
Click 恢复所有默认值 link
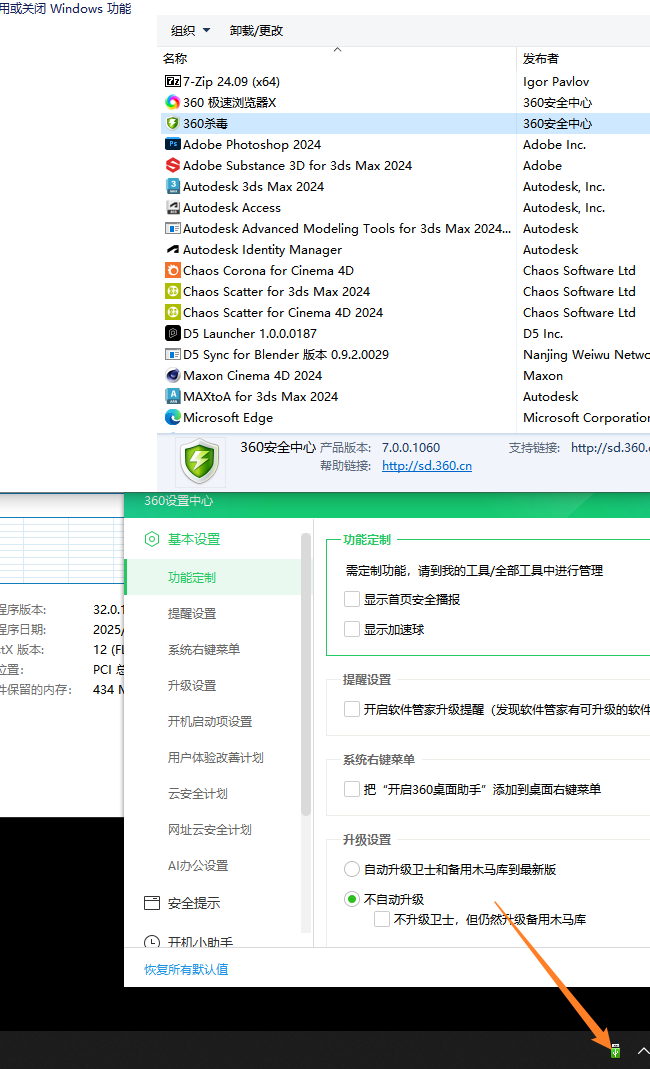pyautogui.click(x=186, y=969)
